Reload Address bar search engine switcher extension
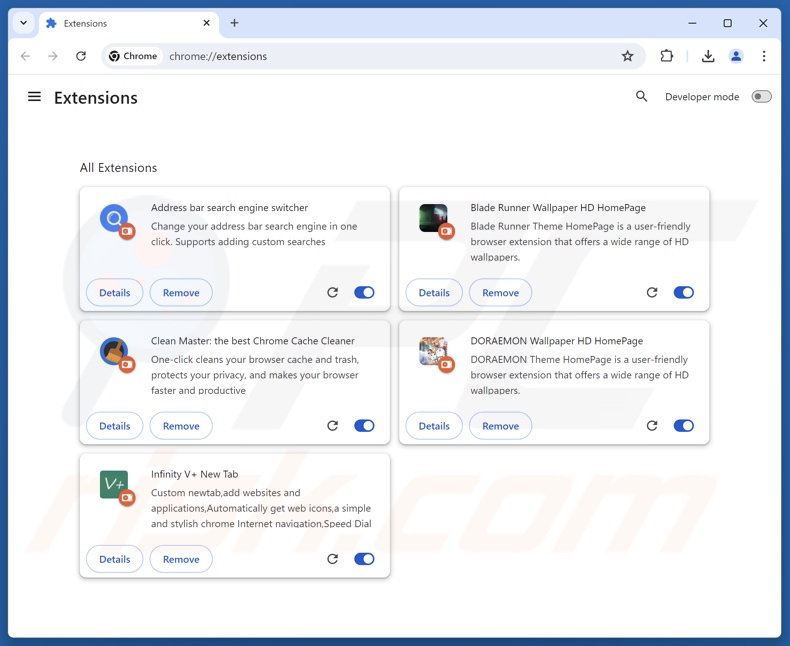The width and height of the screenshot is (790, 646). [333, 292]
